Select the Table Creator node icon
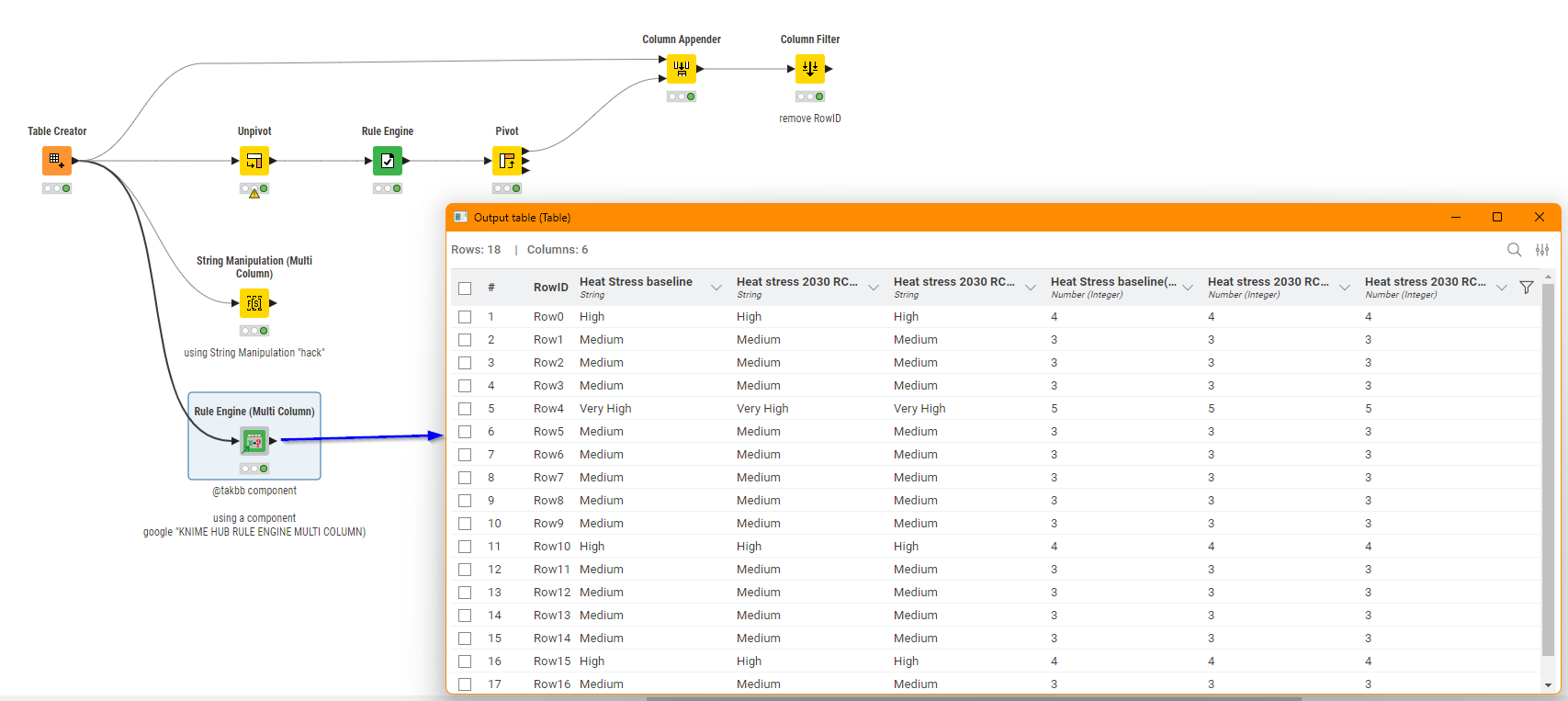The width and height of the screenshot is (1568, 701). point(56,161)
